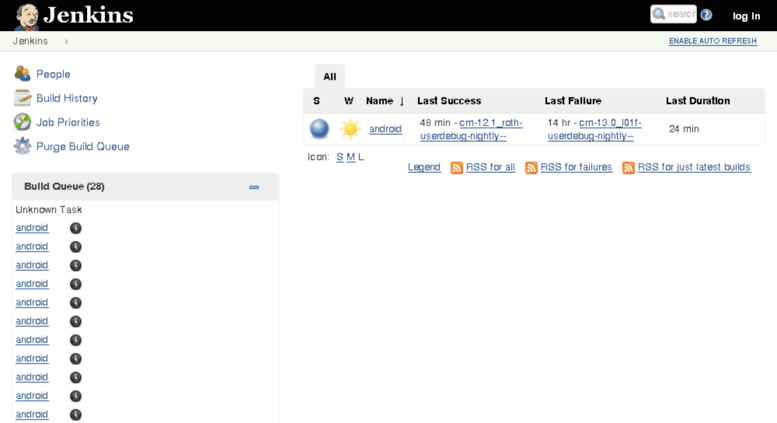Click RSS icon for failures feed
The height and width of the screenshot is (423, 777).
point(531,168)
